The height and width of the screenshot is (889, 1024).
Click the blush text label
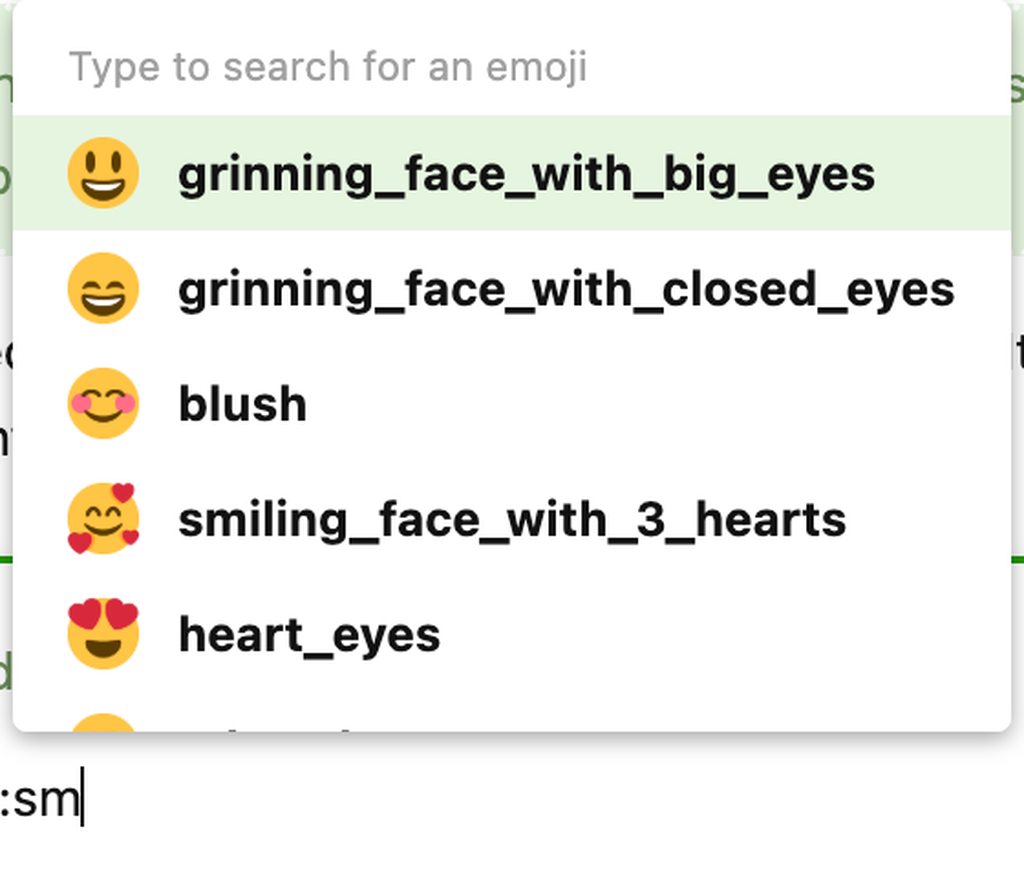click(x=242, y=405)
